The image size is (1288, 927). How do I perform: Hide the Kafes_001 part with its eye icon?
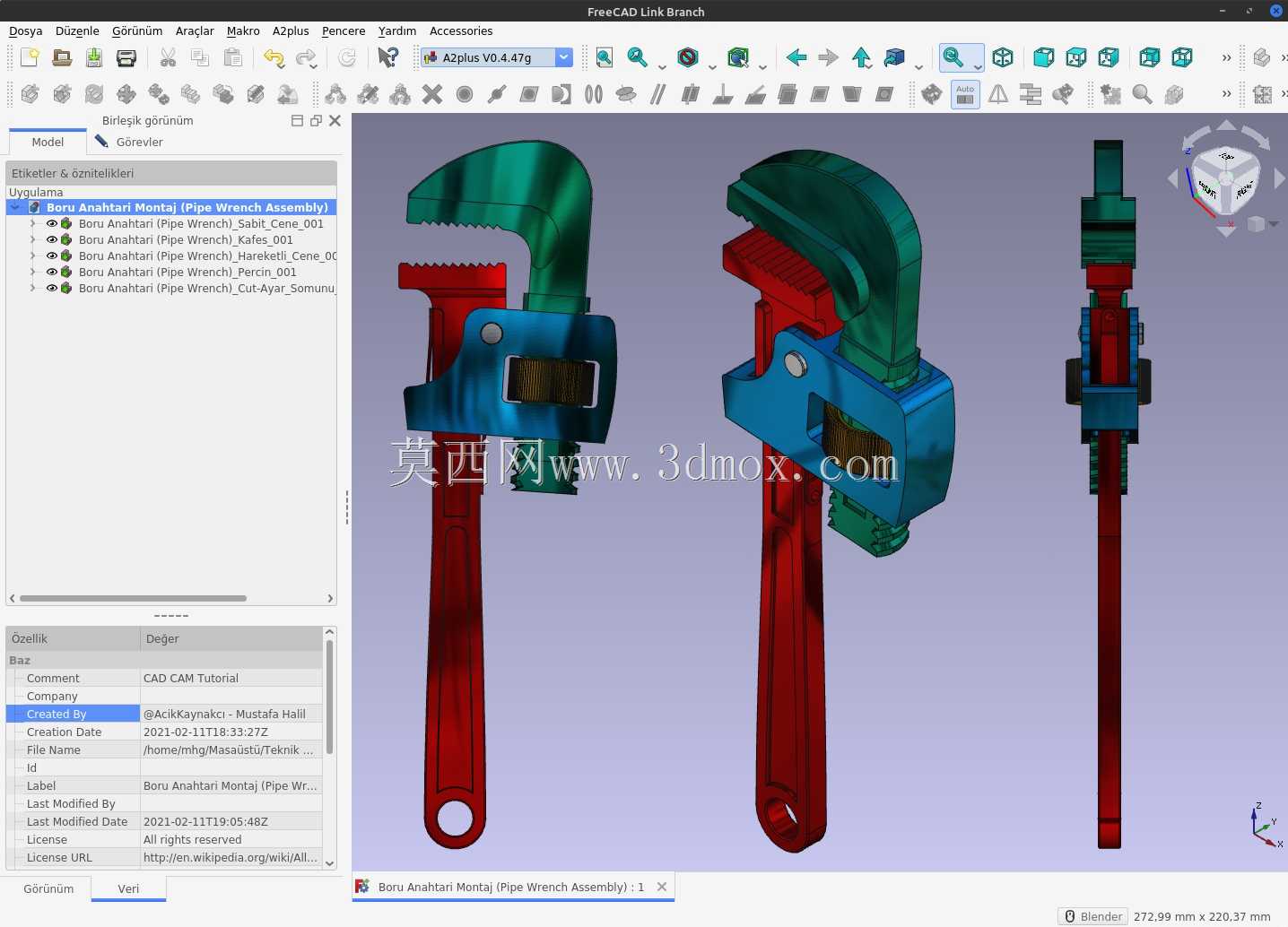tap(51, 240)
